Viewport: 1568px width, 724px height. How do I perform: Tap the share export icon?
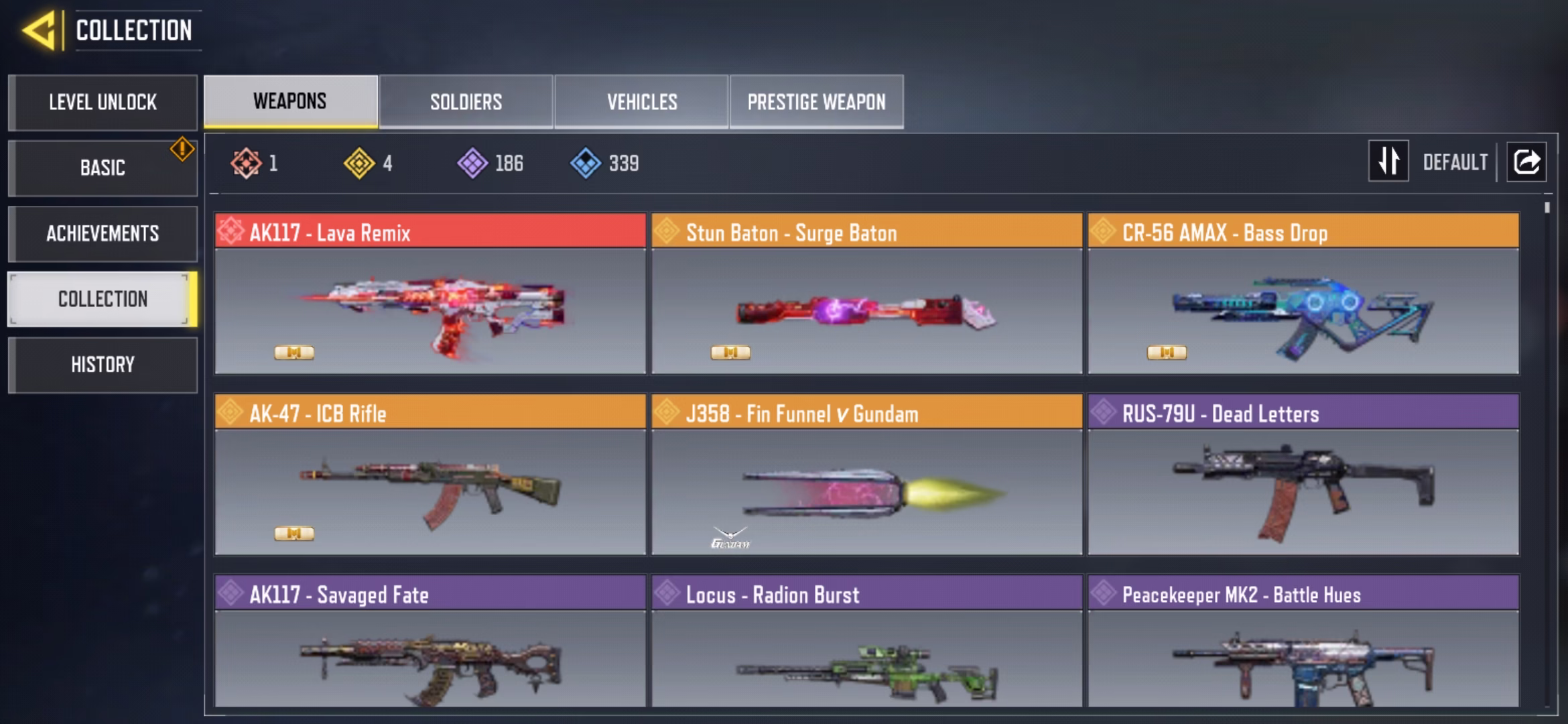tap(1526, 162)
